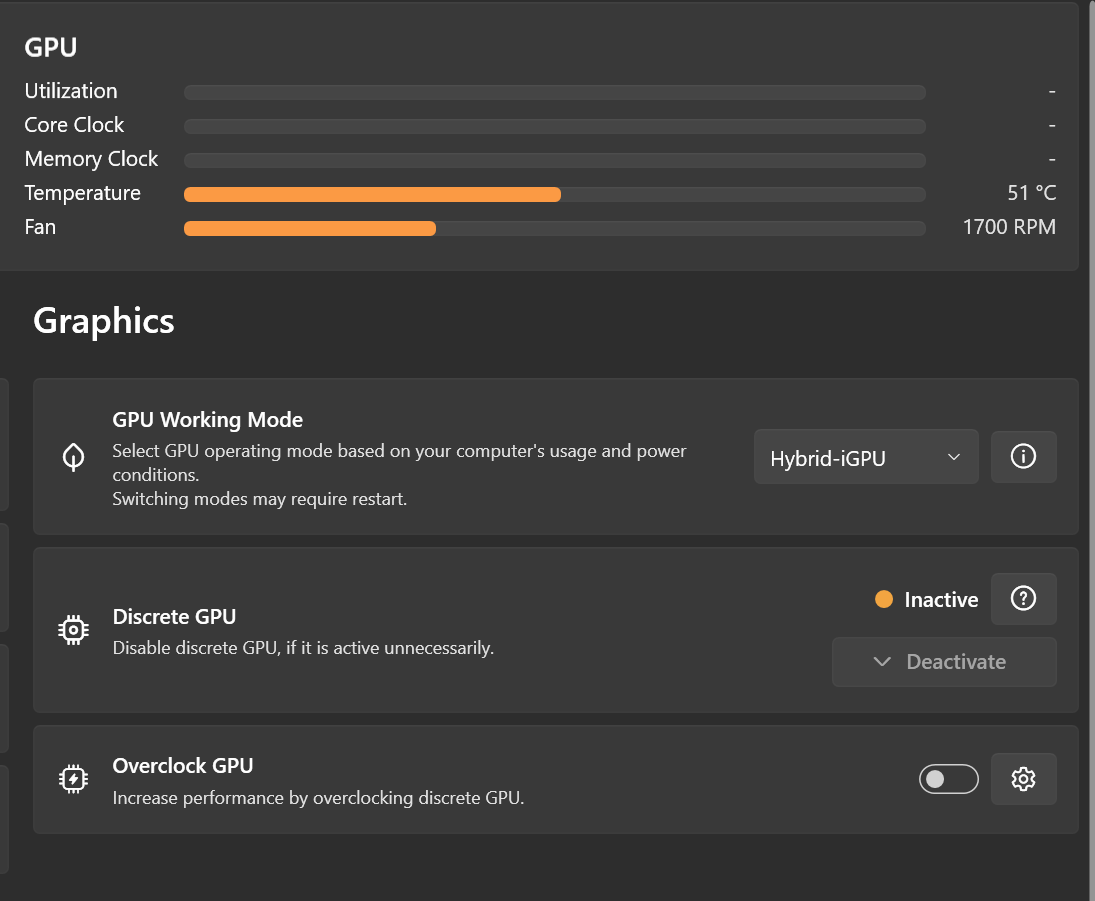Viewport: 1095px width, 901px height.
Task: Click the Inactive status label
Action: coord(940,599)
